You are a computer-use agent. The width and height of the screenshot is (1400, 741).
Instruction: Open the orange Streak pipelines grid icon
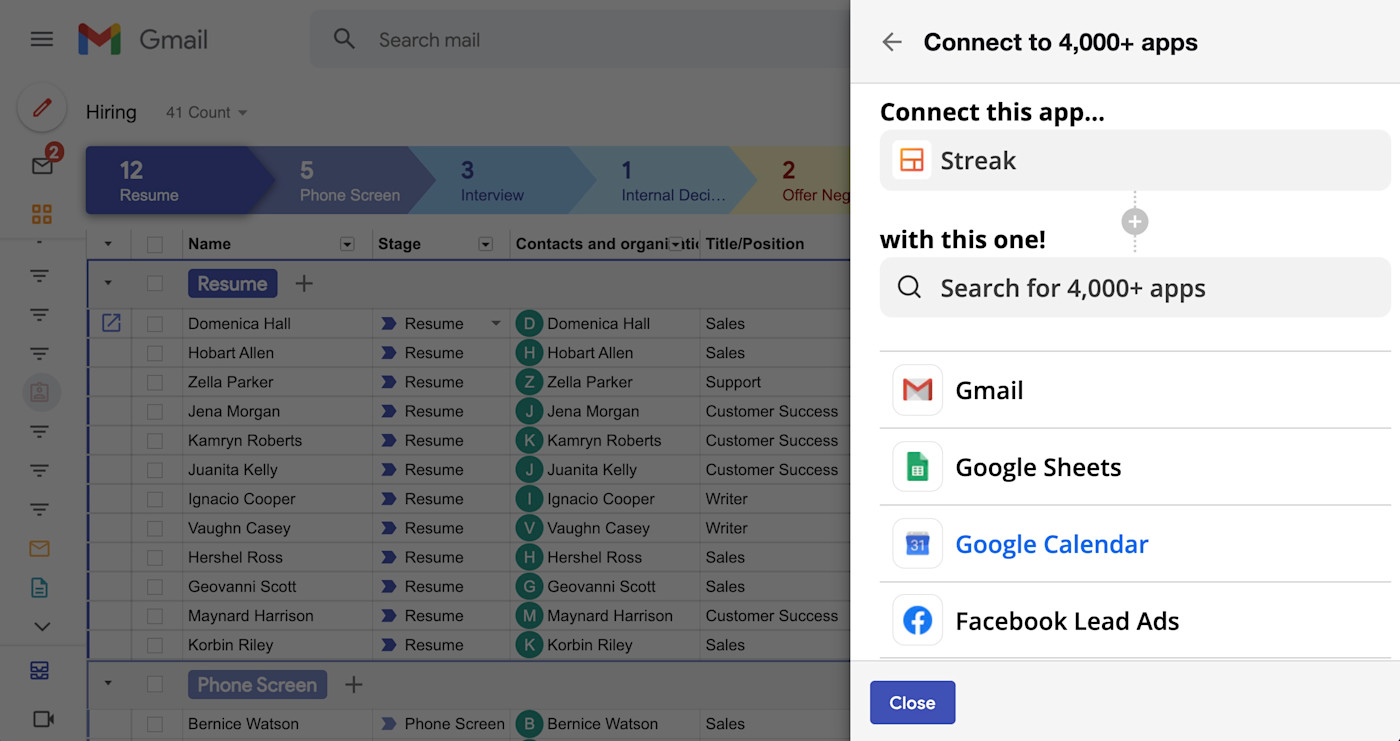[41, 214]
